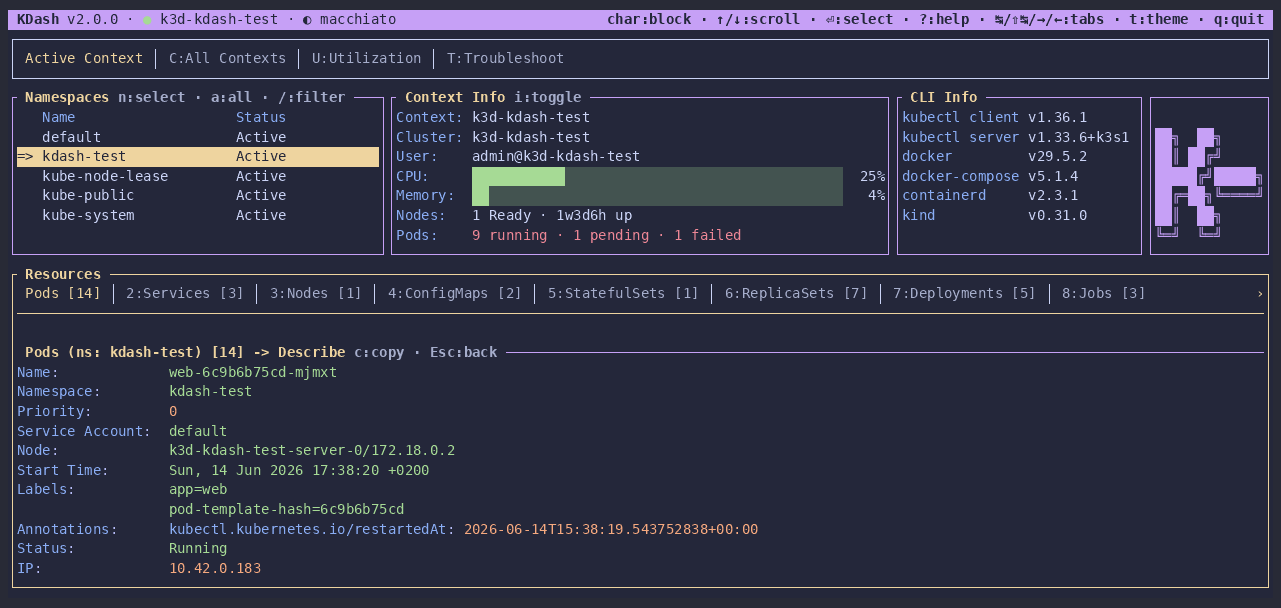Image resolution: width=1281 pixels, height=608 pixels.
Task: Click the kubectl client v1.36.1 entry
Action: (995, 117)
